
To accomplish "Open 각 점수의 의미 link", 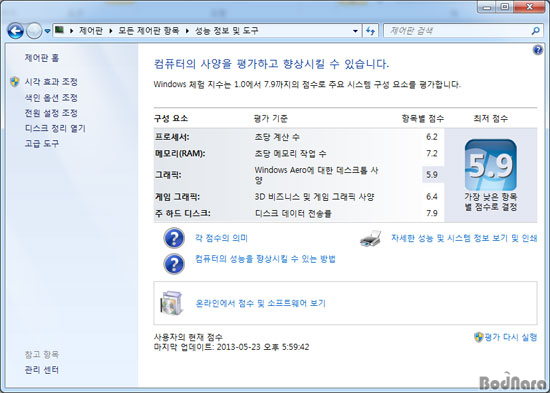I will (221, 238).
